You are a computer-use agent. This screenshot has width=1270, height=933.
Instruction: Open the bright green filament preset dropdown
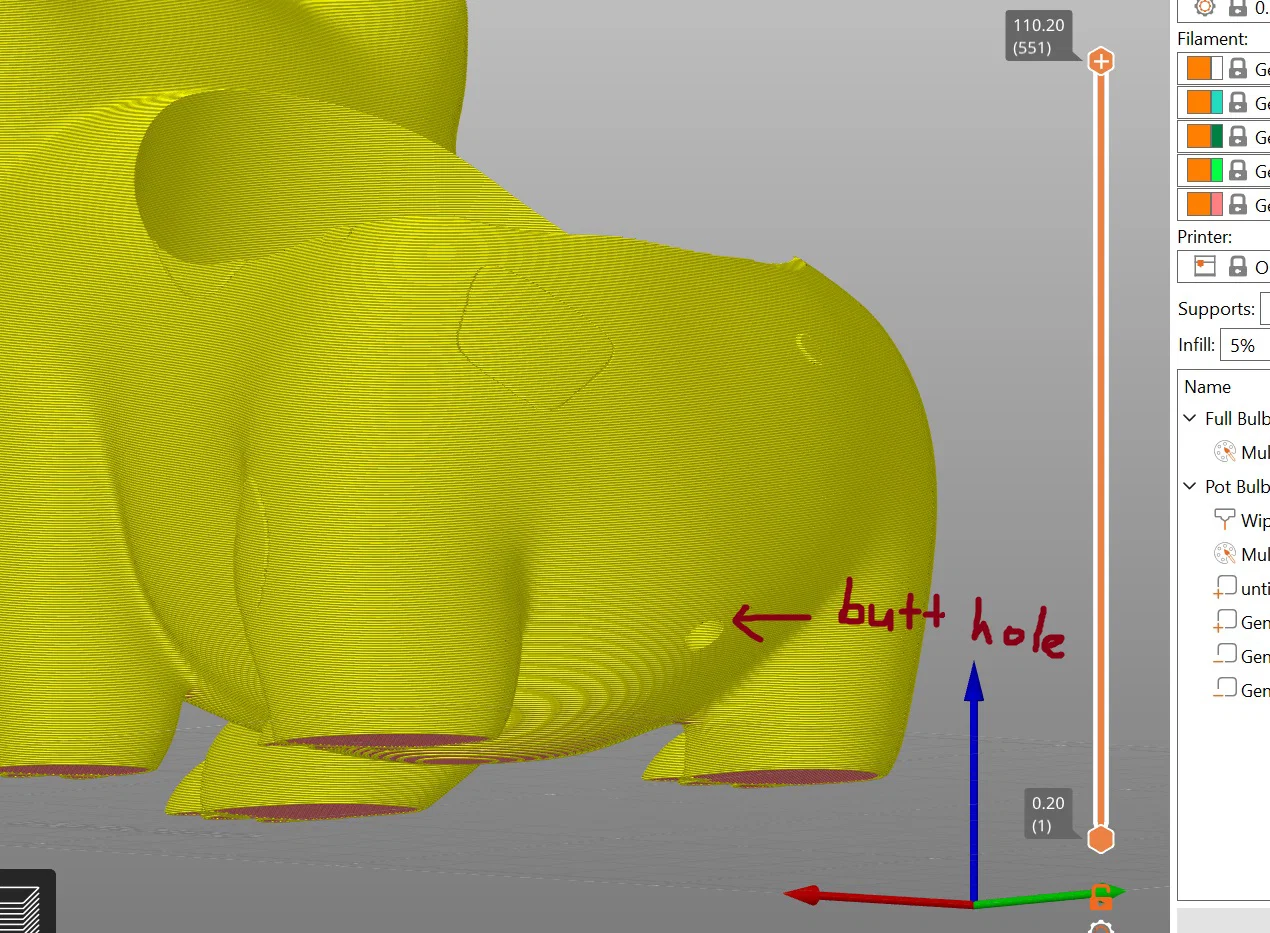pos(1224,170)
